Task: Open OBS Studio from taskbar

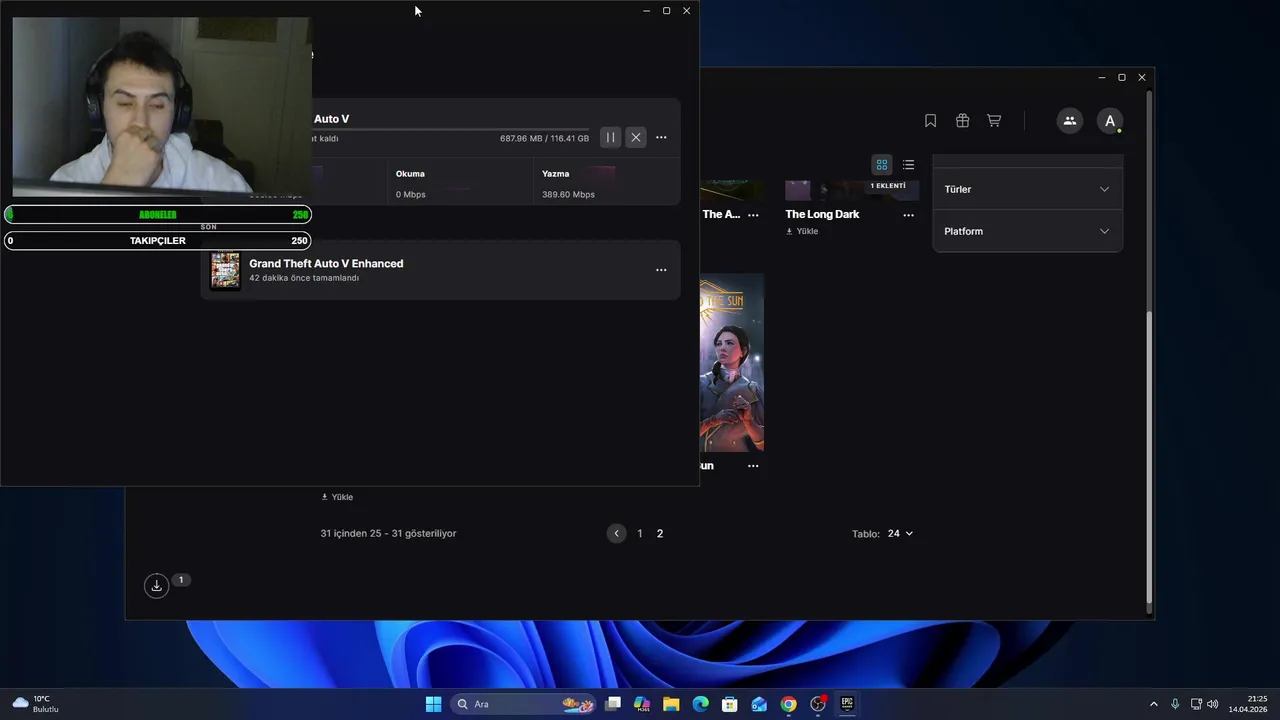Action: [x=818, y=704]
